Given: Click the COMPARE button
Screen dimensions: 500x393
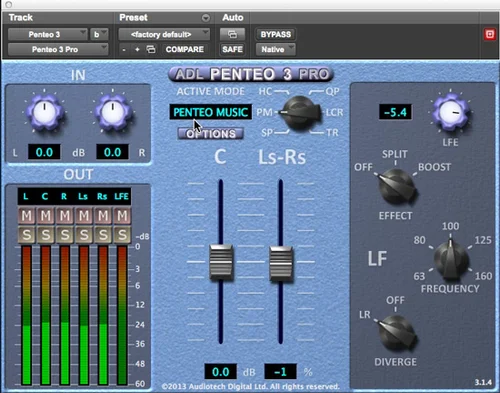Looking at the screenshot, I should (x=185, y=49).
